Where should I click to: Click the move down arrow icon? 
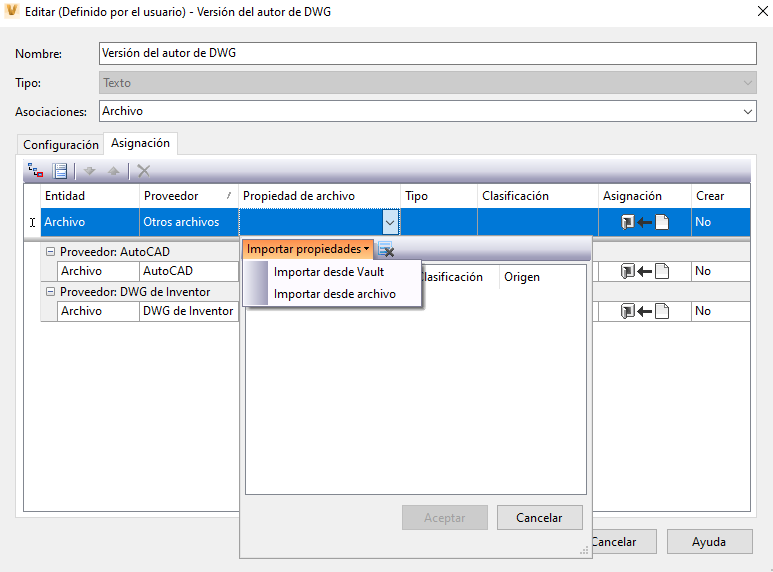[x=89, y=171]
